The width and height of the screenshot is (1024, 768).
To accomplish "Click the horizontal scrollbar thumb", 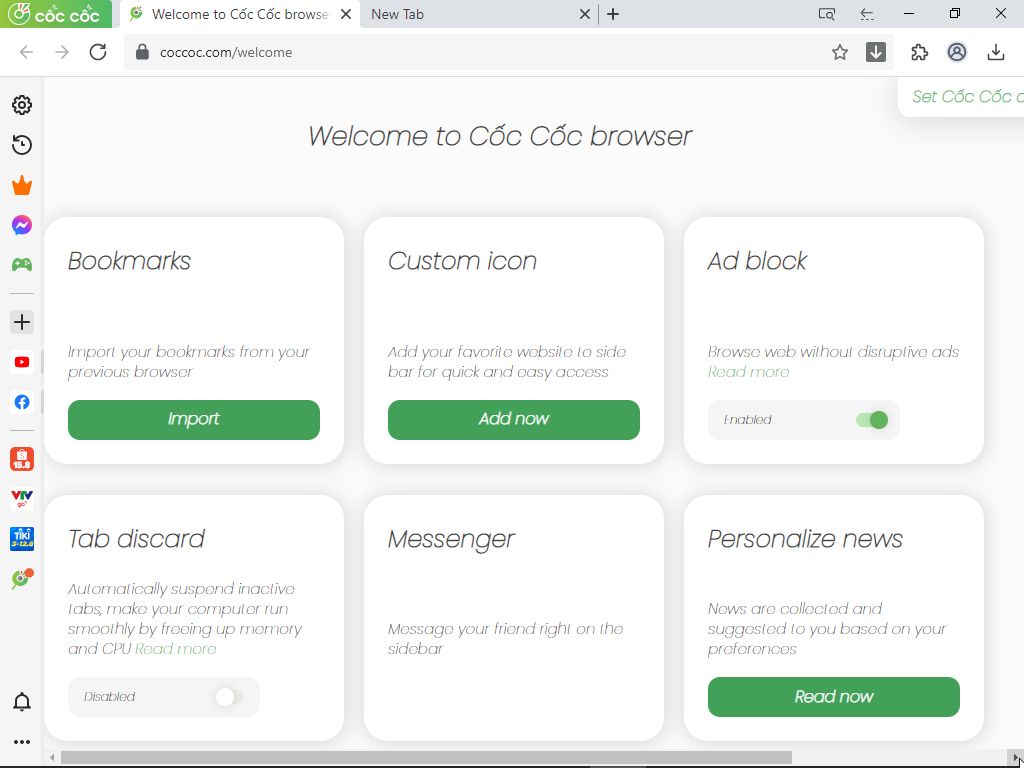I will (426, 758).
